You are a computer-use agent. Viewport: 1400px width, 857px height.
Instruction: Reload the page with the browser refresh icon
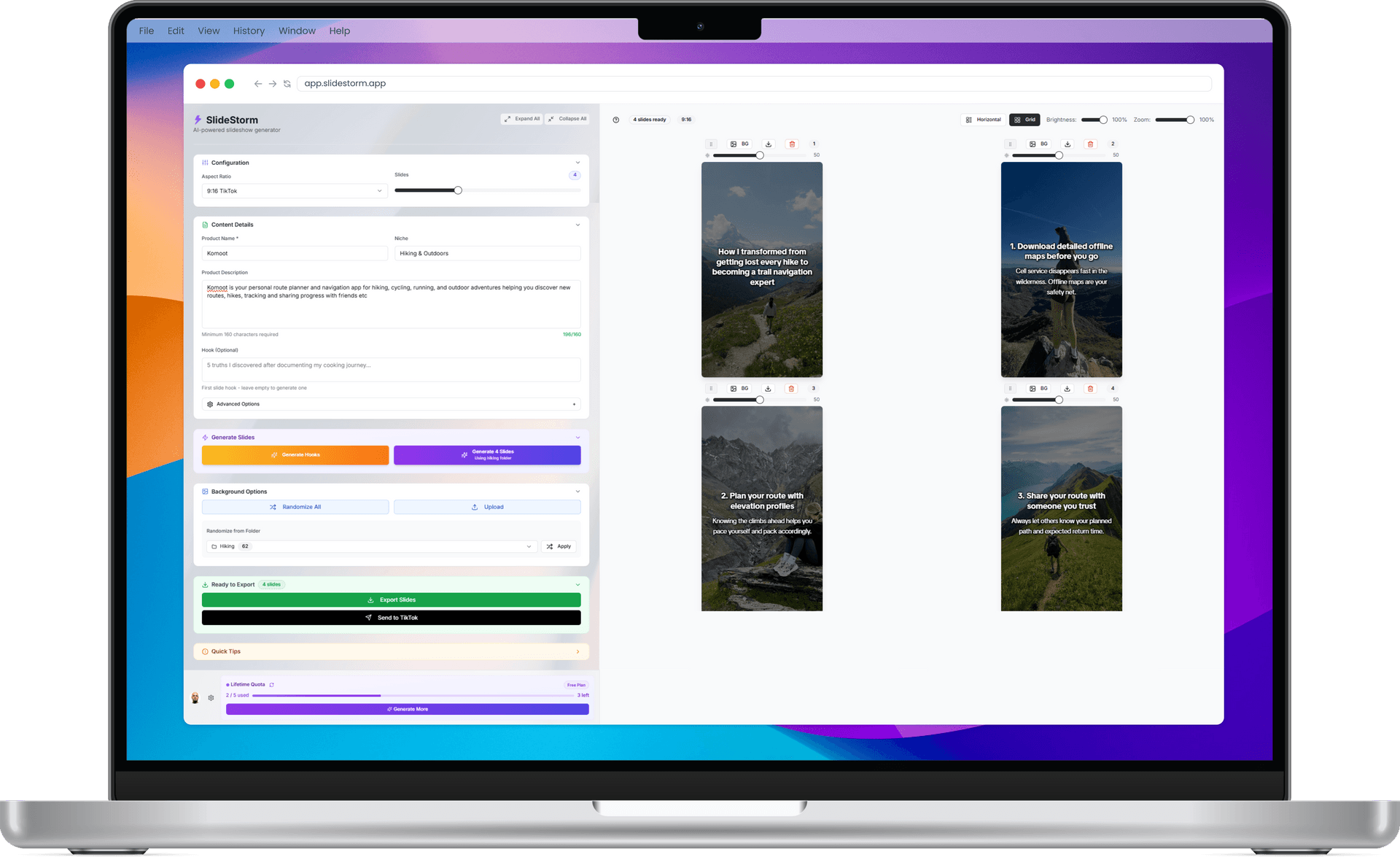(287, 84)
